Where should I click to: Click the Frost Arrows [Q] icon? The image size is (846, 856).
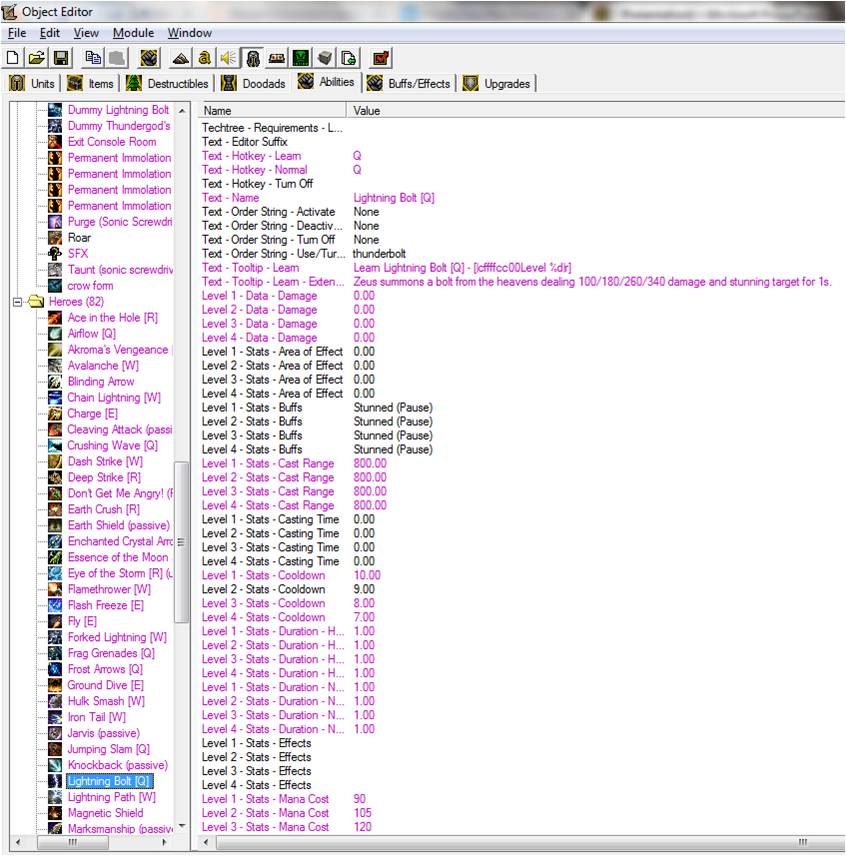(x=55, y=669)
